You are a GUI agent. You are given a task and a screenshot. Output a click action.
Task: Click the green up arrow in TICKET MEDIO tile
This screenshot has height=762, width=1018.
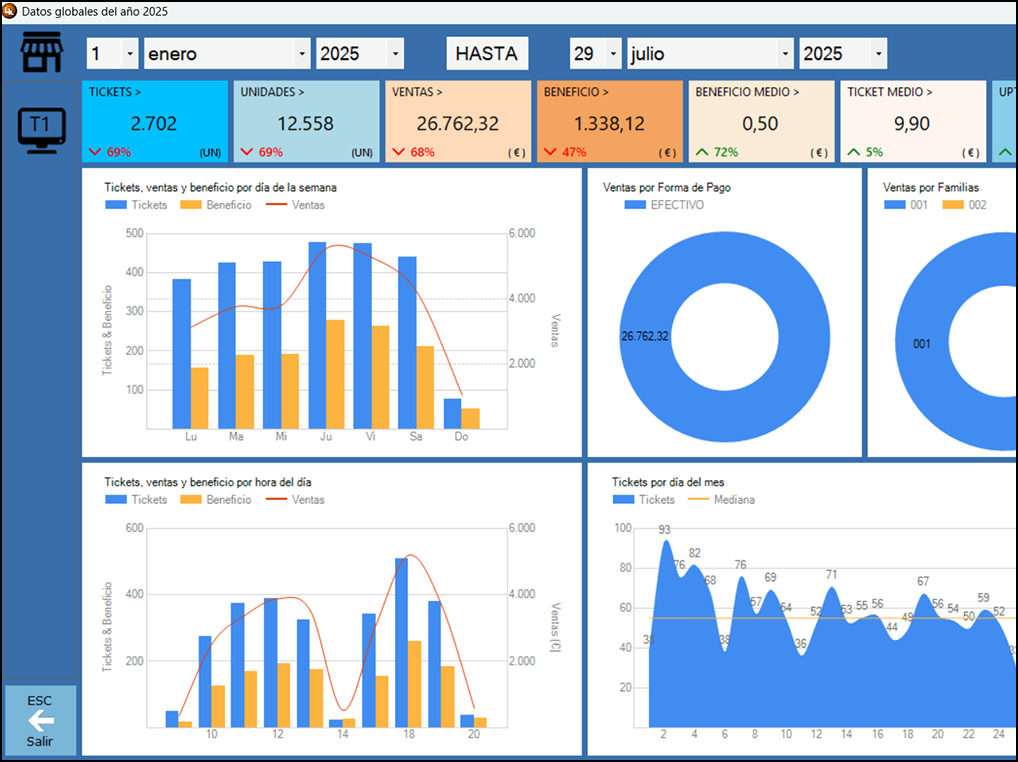tap(853, 152)
